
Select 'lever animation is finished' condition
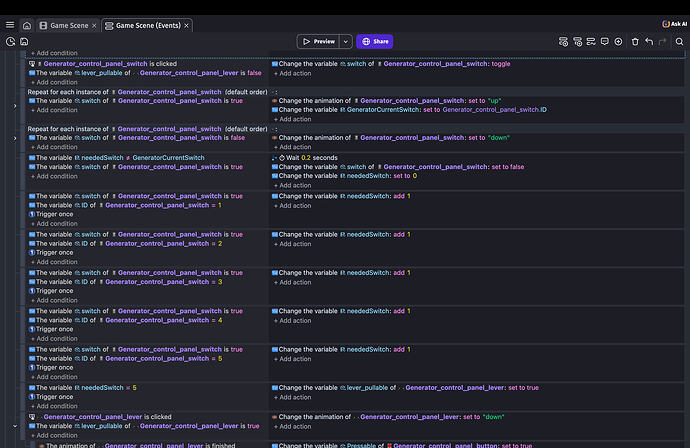pos(137,445)
